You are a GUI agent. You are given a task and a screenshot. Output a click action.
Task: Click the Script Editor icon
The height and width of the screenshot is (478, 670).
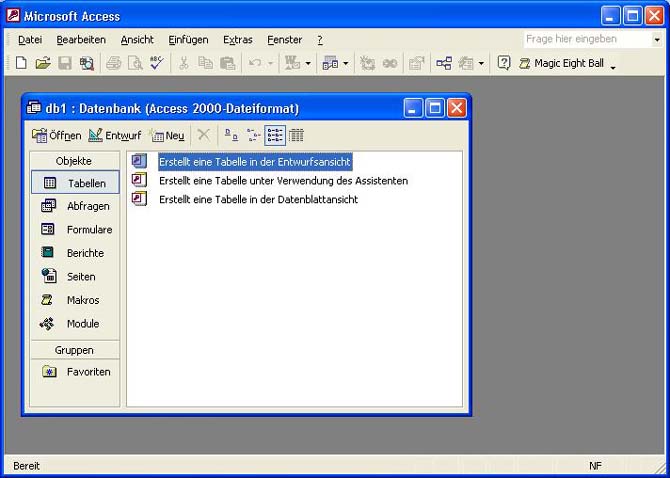[390, 63]
